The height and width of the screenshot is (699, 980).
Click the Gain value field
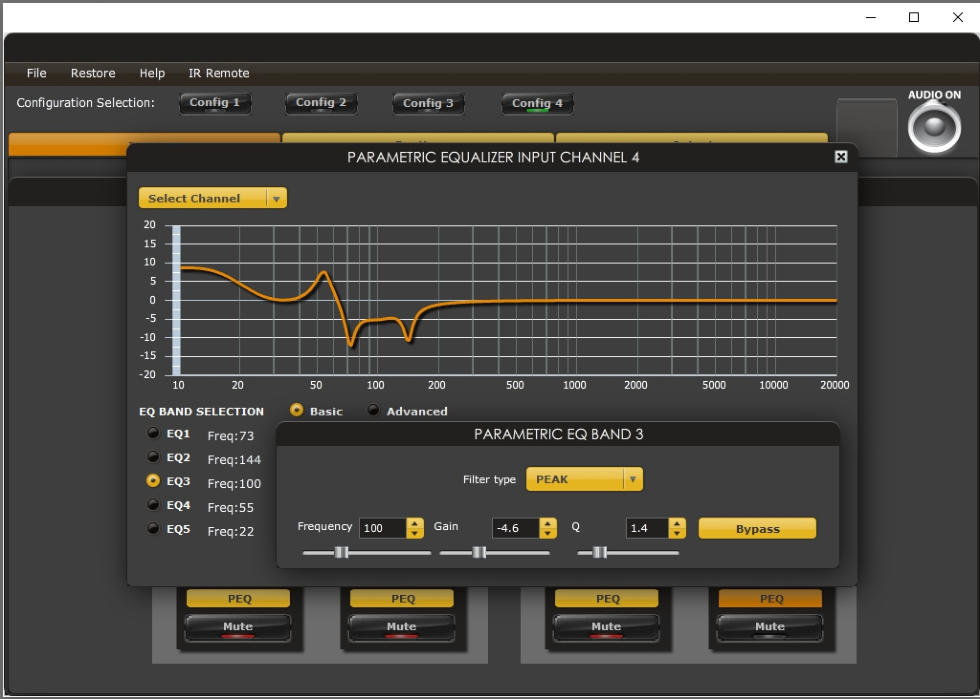[515, 528]
